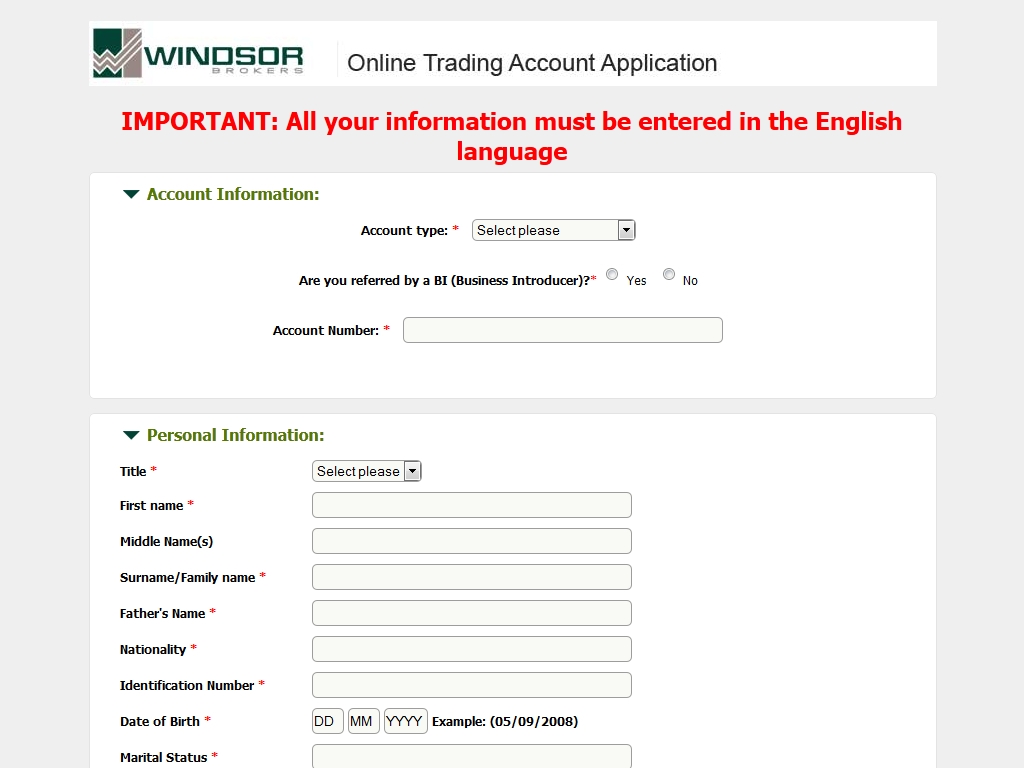Open the Title dropdown
Image resolution: width=1024 pixels, height=768 pixels.
[x=367, y=471]
